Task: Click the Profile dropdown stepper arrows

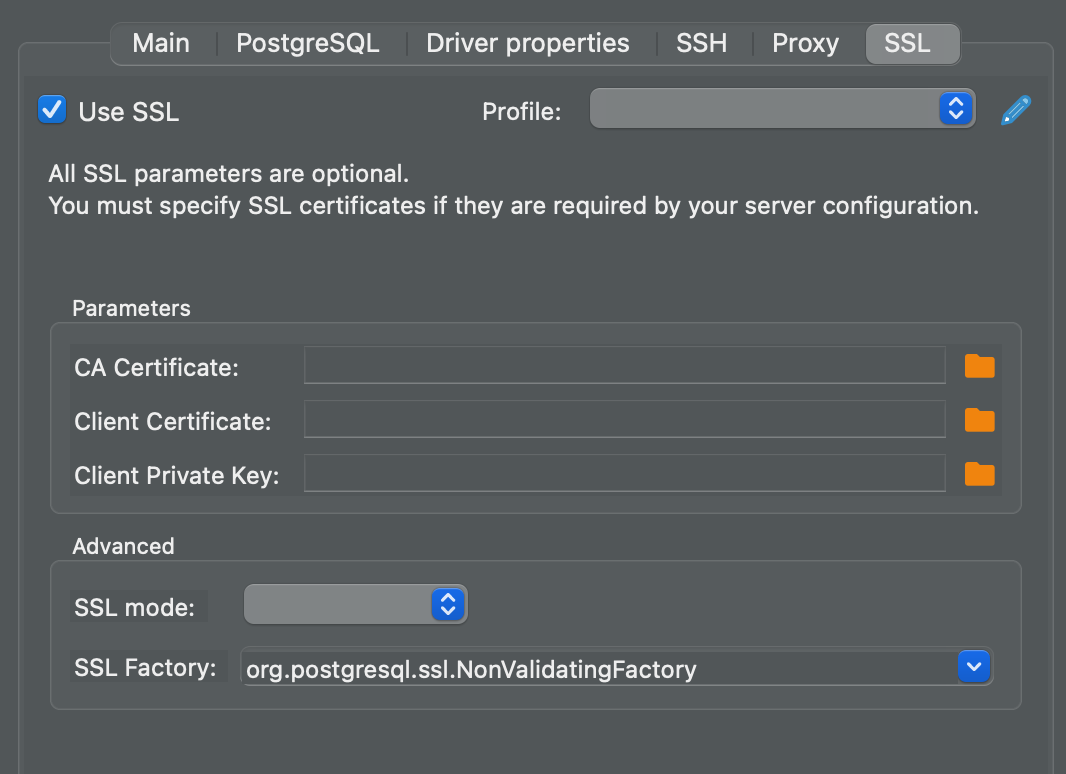Action: pos(955,108)
